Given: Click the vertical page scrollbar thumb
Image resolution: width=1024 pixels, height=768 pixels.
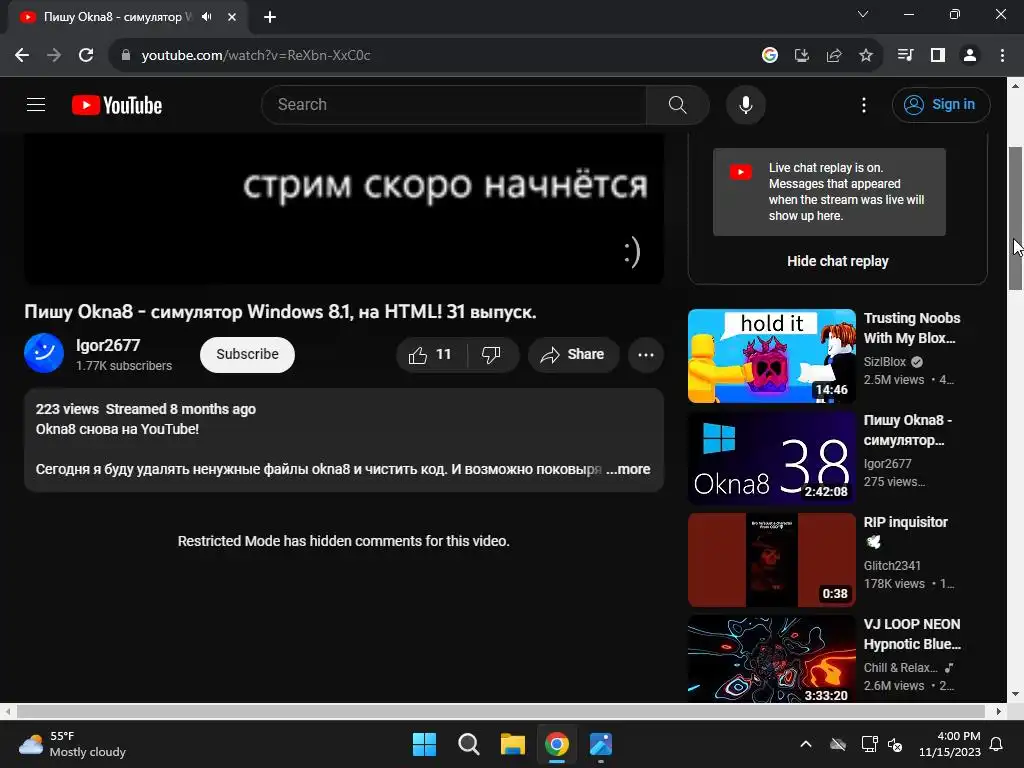Looking at the screenshot, I should click(1015, 219).
